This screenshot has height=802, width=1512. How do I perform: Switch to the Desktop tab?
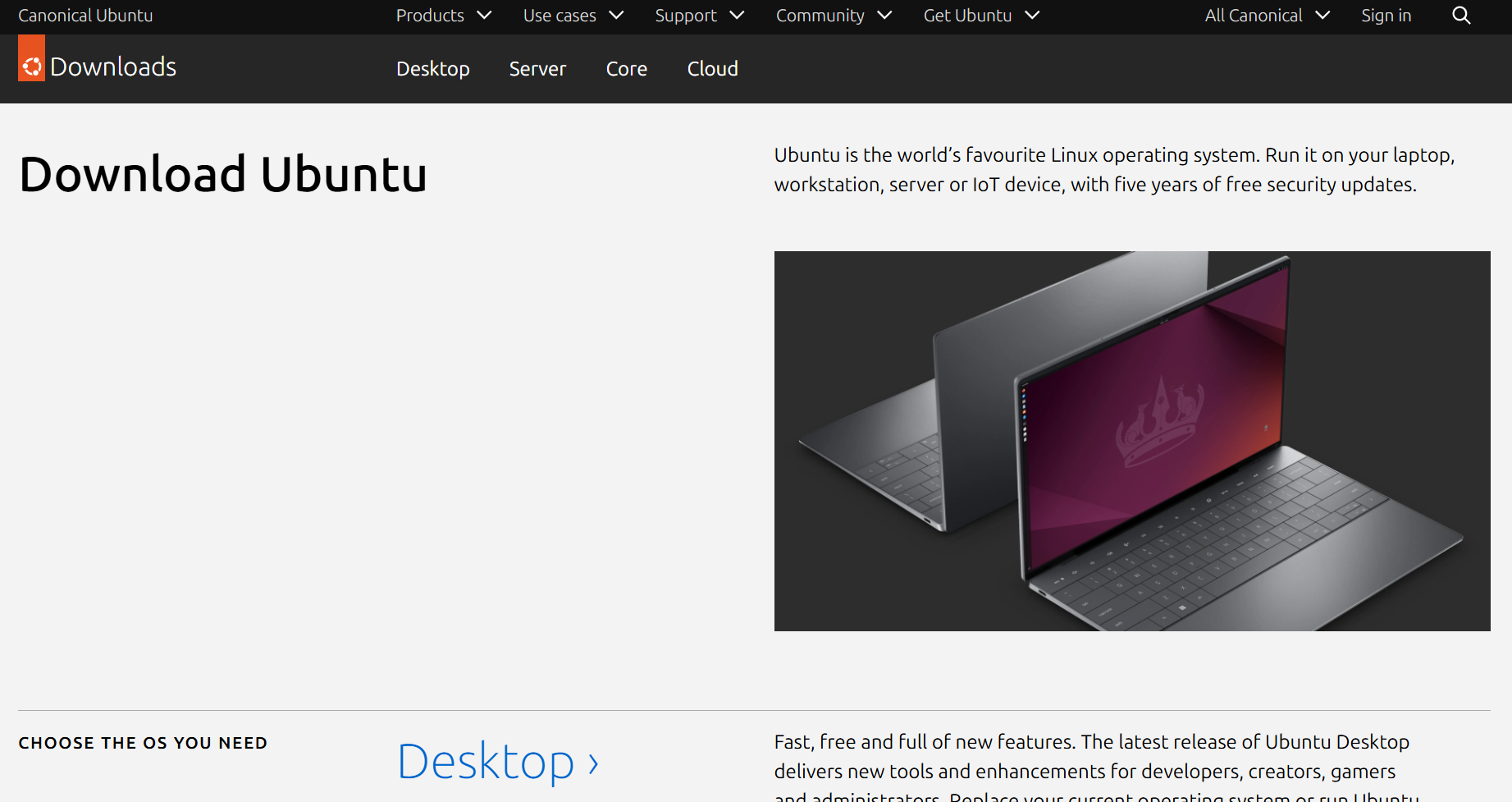pos(432,69)
